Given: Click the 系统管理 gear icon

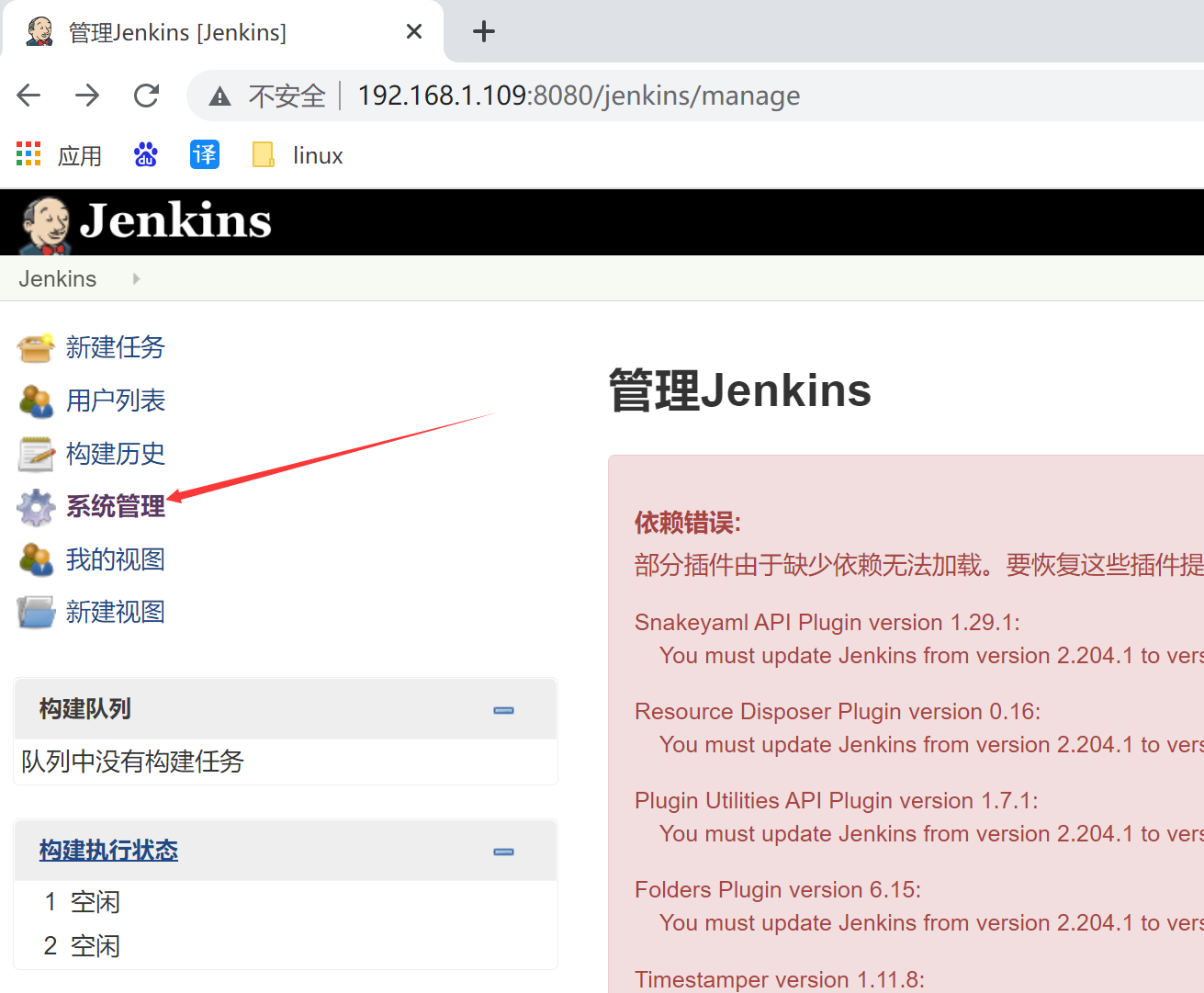Looking at the screenshot, I should (36, 507).
